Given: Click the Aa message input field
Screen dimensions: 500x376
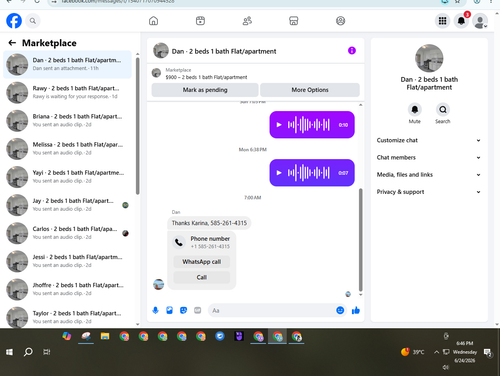Looking at the screenshot, I should [x=272, y=310].
